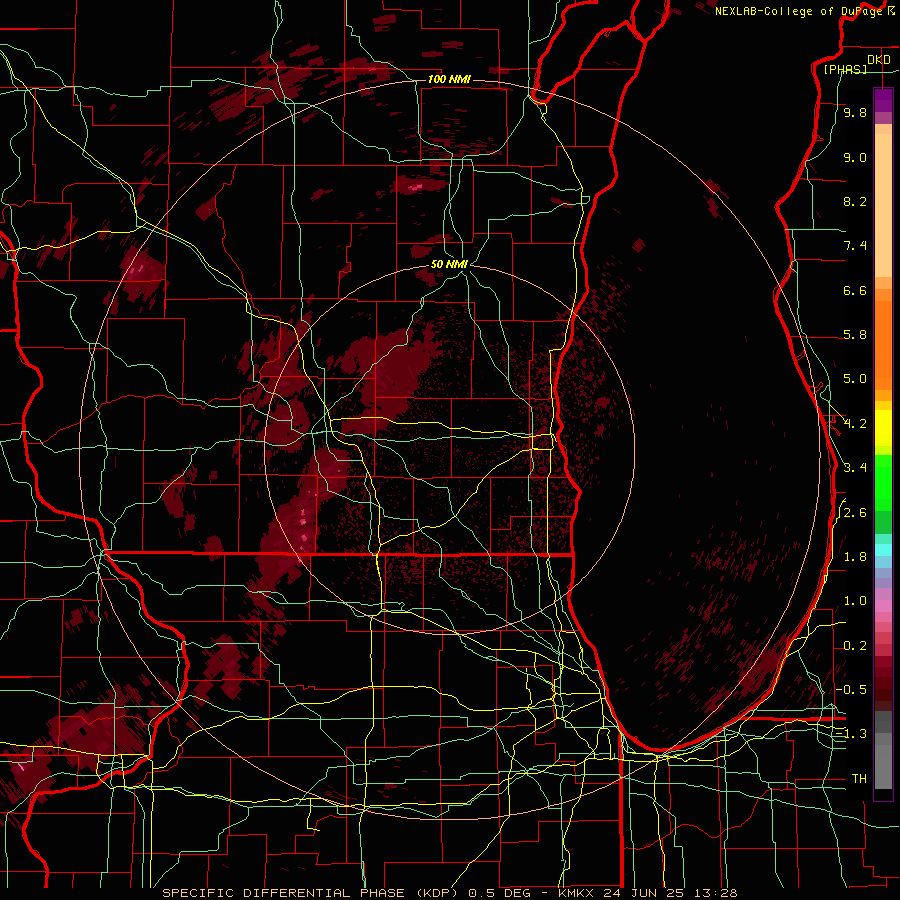Click the 8.2 value on color scale
Image resolution: width=900 pixels, height=900 pixels.
click(x=855, y=201)
